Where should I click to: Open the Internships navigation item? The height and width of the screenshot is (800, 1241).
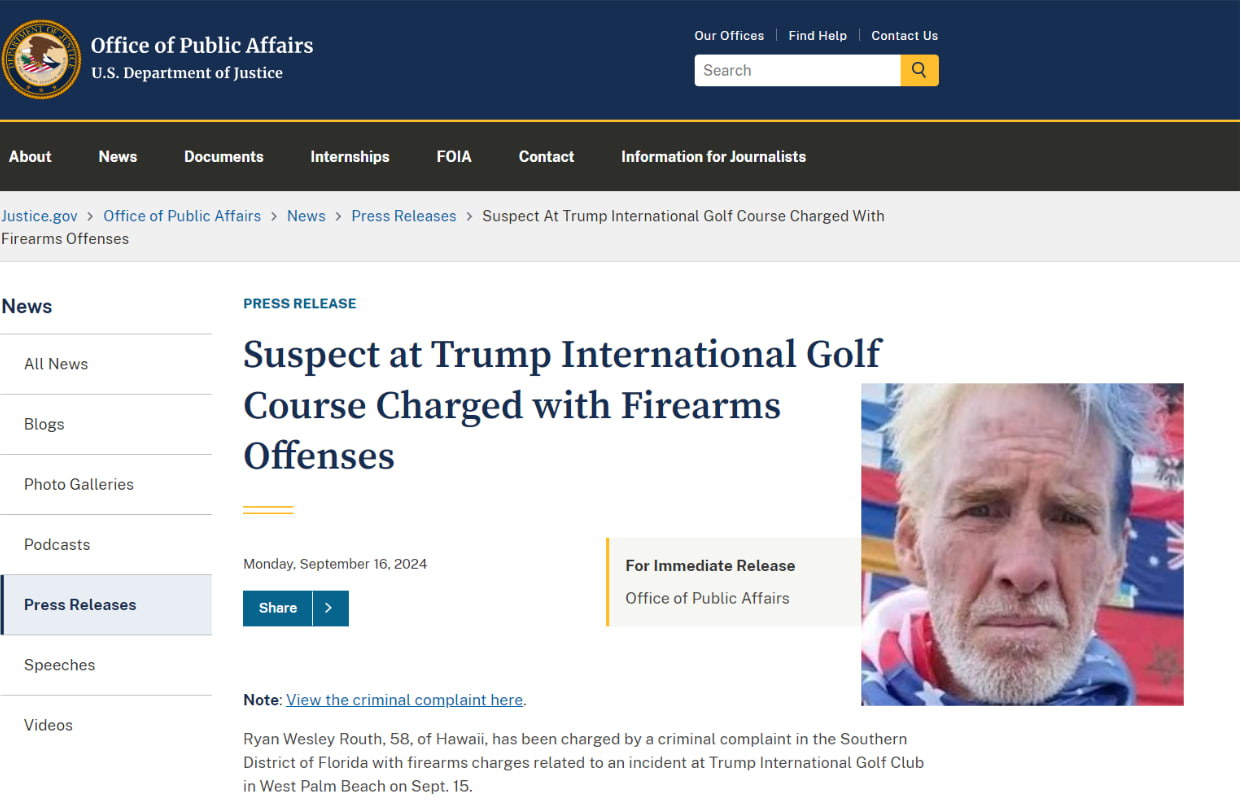pyautogui.click(x=350, y=156)
